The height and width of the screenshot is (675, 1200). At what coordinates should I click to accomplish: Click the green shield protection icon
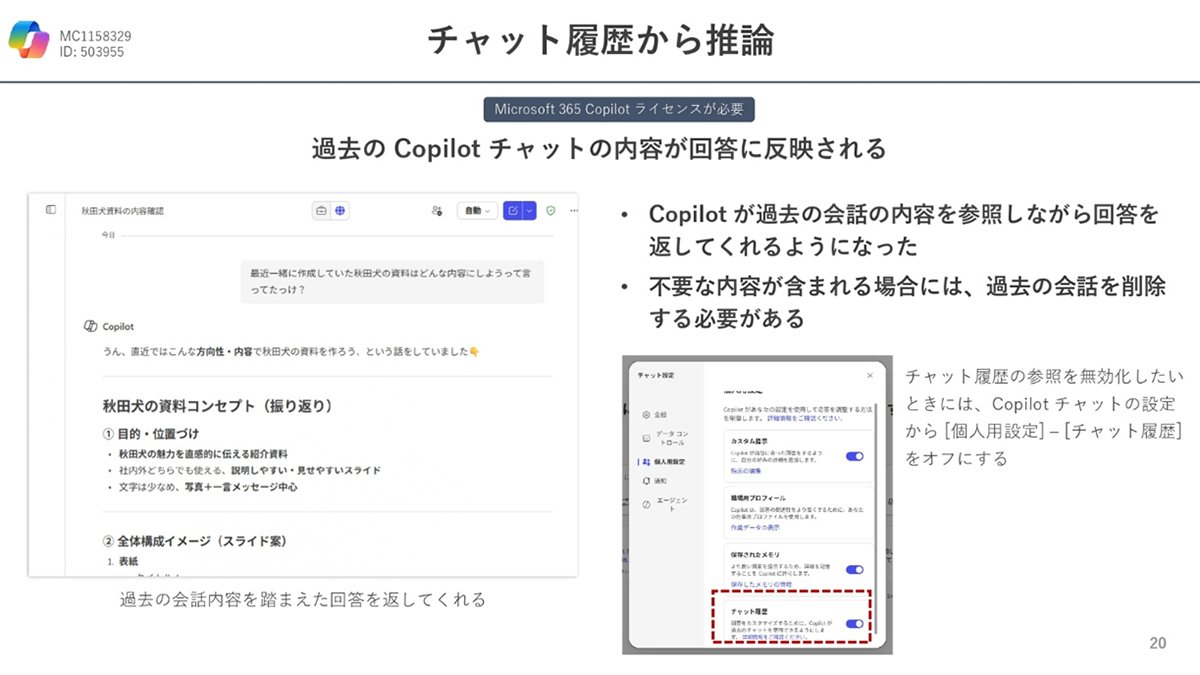point(551,211)
